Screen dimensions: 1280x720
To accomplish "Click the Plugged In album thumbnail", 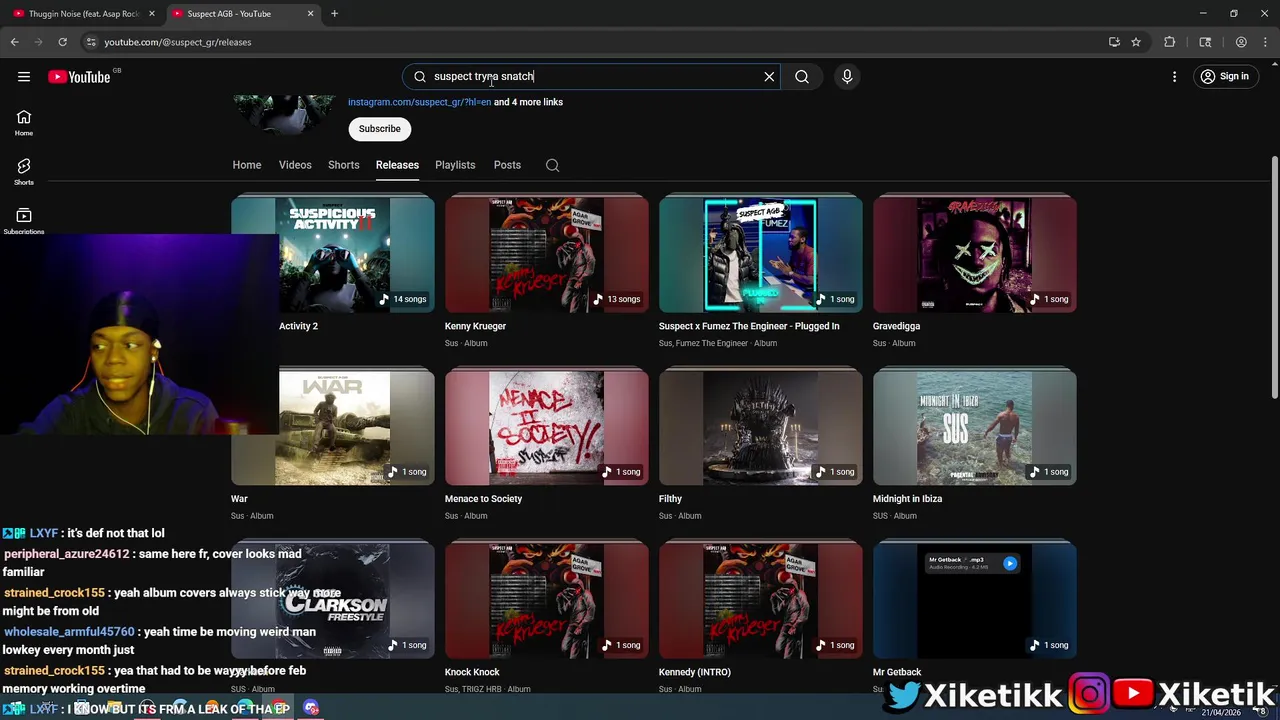I will (761, 255).
